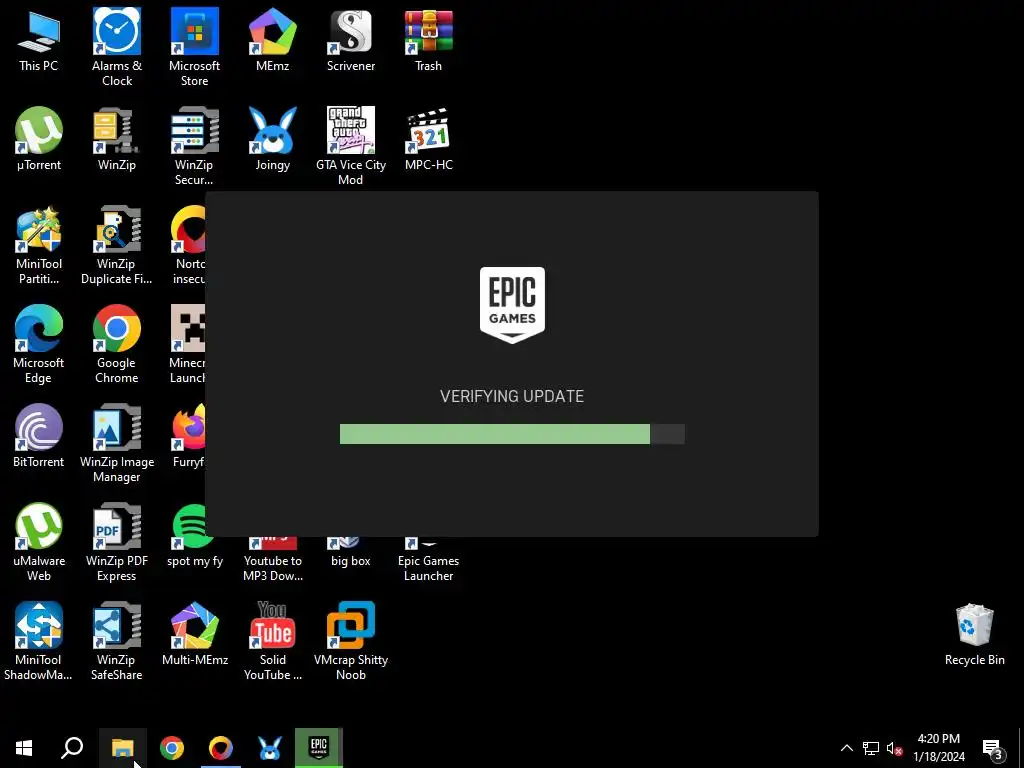Open WinZip Duplicate Fi... shortcut
Screen dimensions: 1024x768
(x=117, y=246)
